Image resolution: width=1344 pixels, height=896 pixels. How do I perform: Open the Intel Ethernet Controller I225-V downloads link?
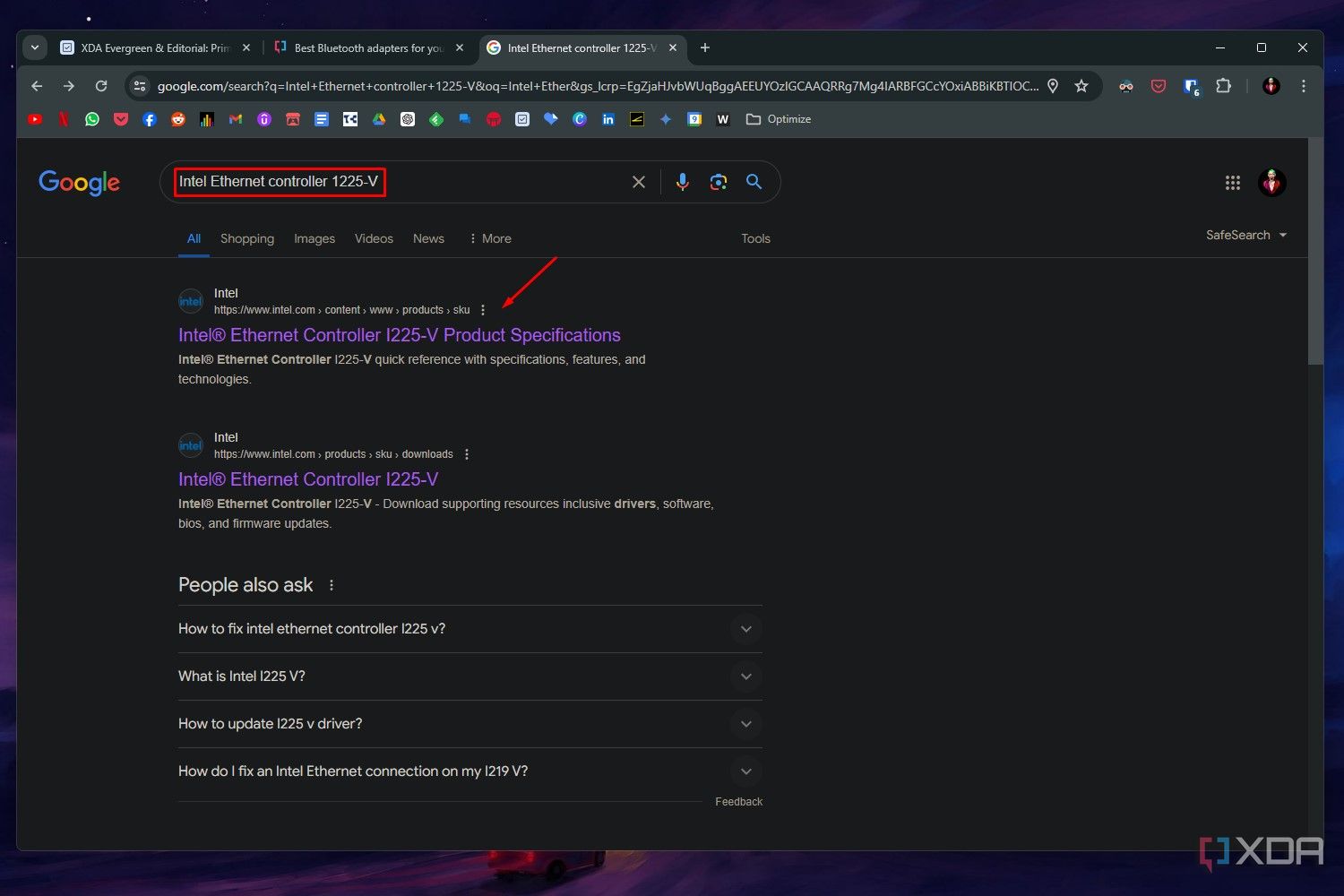[308, 479]
